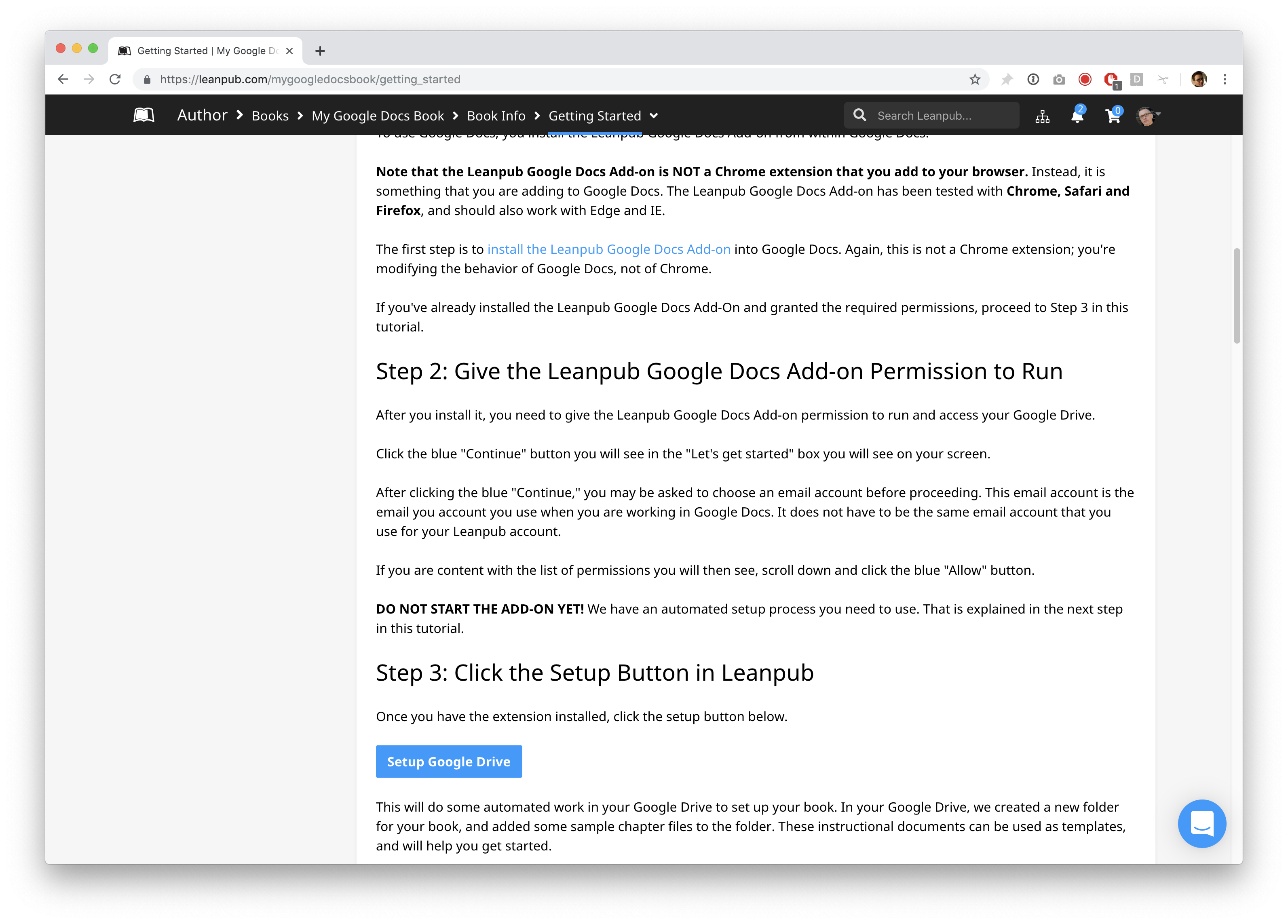1288x924 pixels.
Task: Click the Step 3 heading text
Action: click(595, 673)
